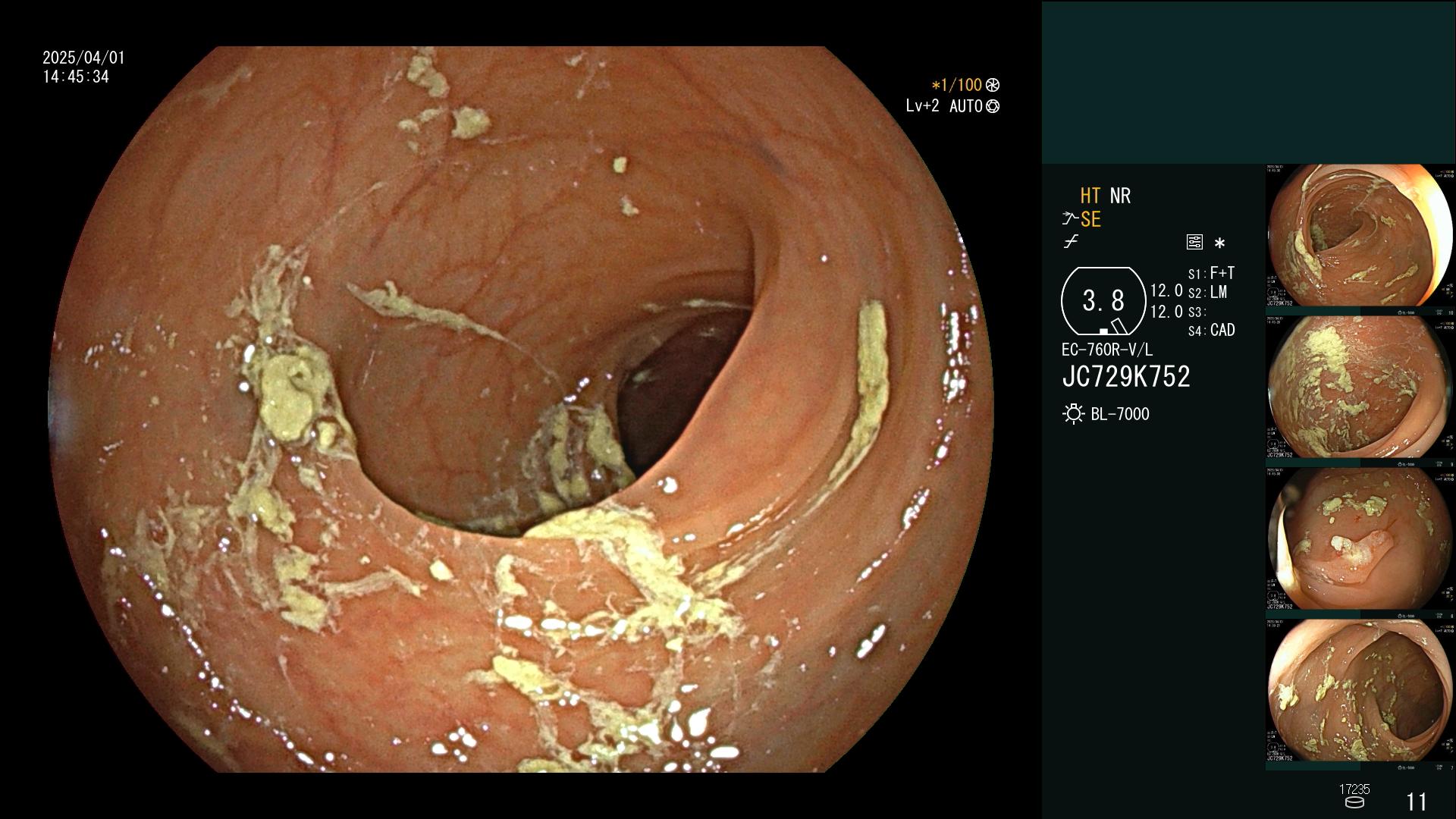Click the S4 switch assignment CAD

[x=1212, y=331]
